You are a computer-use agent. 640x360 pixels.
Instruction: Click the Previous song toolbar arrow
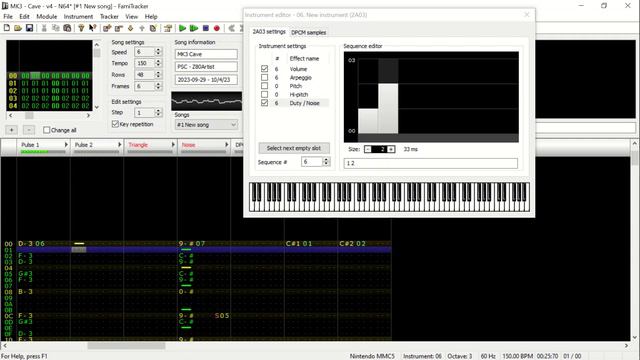click(x=231, y=28)
